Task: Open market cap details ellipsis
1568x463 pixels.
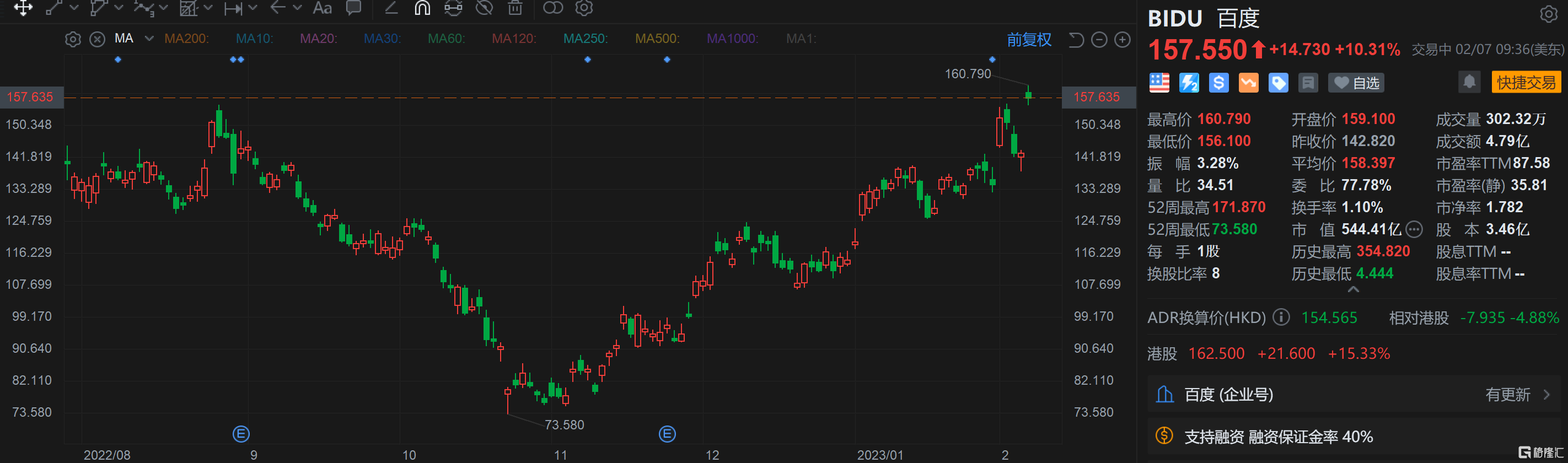Action: point(1414,229)
